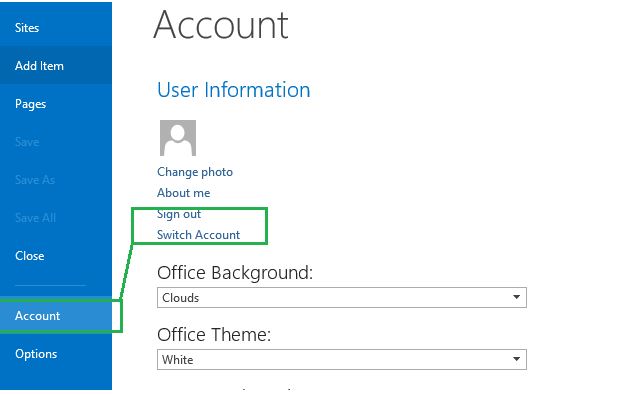This screenshot has height=395, width=619.
Task: Click the Sign out link
Action: [x=179, y=214]
